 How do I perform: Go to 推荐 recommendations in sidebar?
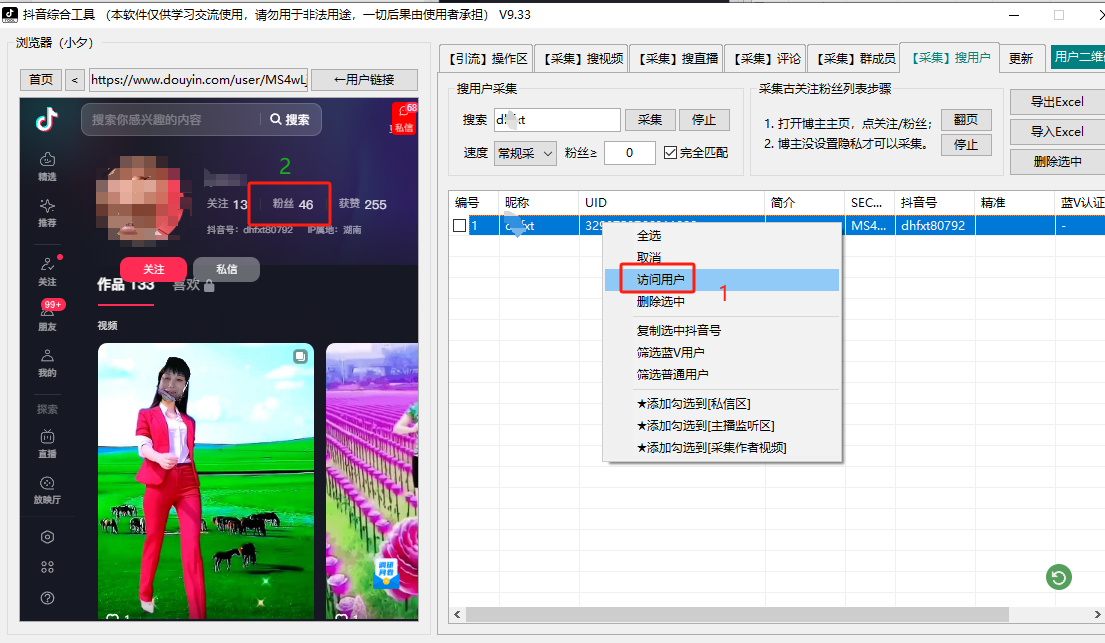point(47,211)
